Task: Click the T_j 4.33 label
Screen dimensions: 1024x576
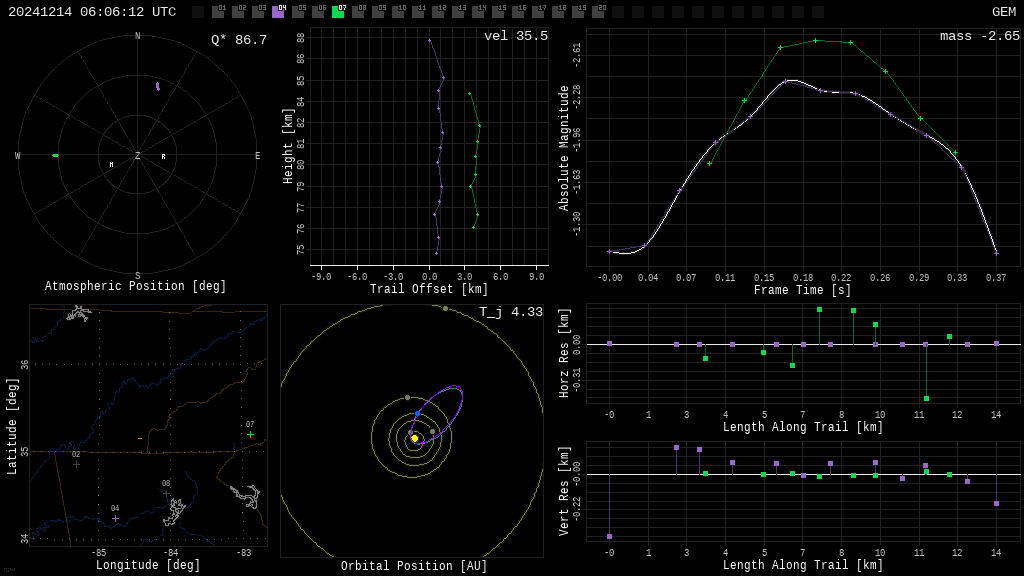Action: [x=510, y=312]
